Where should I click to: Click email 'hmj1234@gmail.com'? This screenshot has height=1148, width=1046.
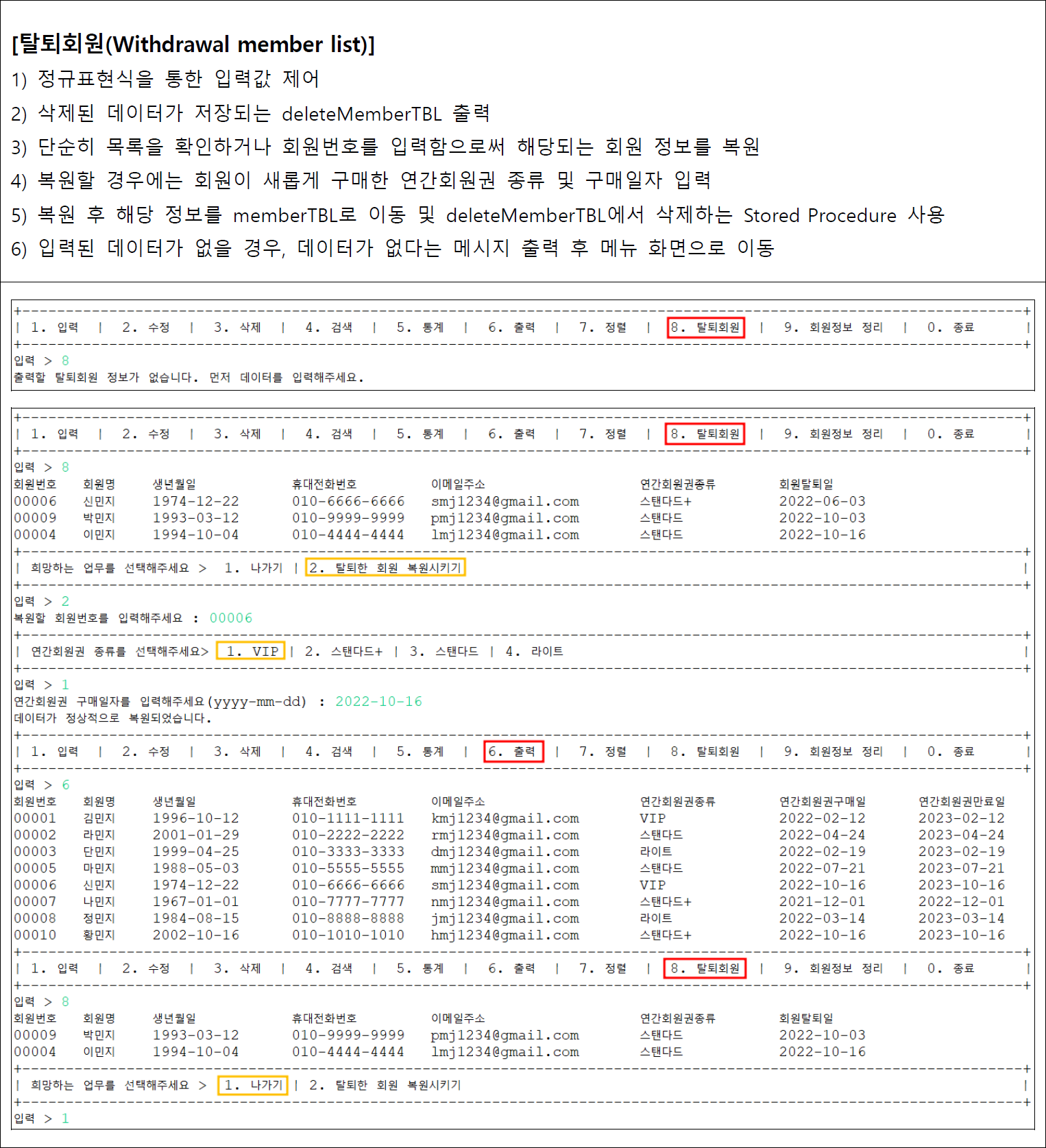[x=505, y=935]
